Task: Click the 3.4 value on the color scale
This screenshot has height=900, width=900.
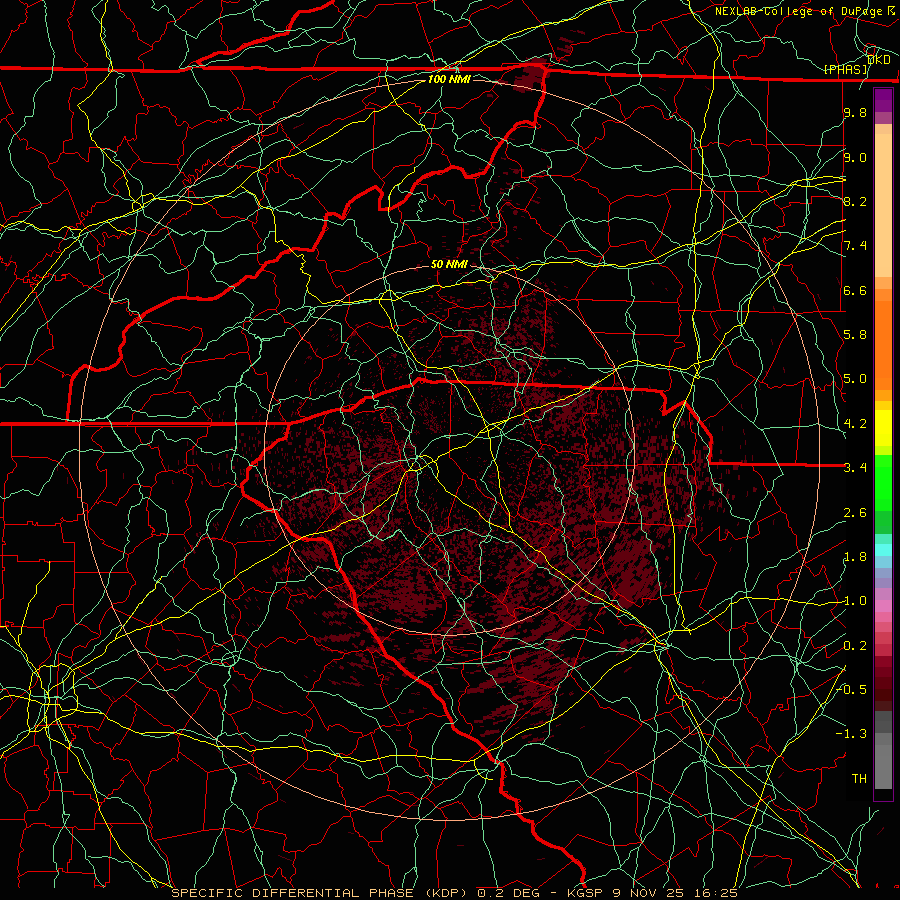Action: click(x=855, y=468)
